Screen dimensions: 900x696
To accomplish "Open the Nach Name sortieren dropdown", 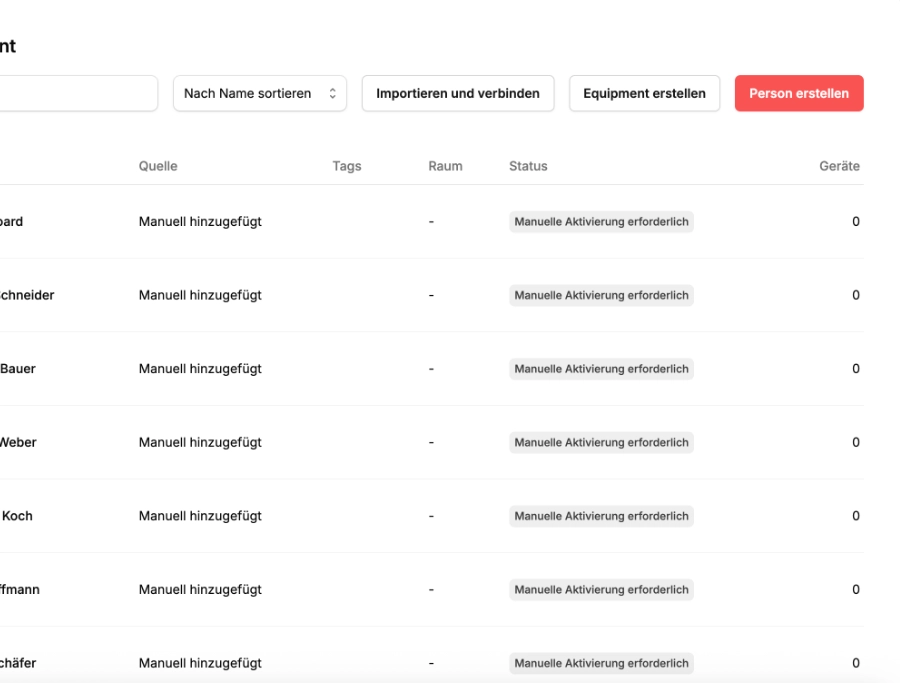I will pos(259,94).
